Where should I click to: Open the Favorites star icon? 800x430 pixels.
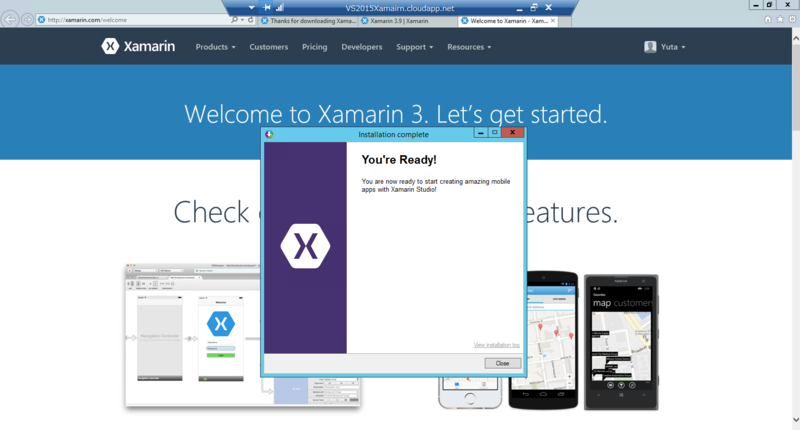780,19
